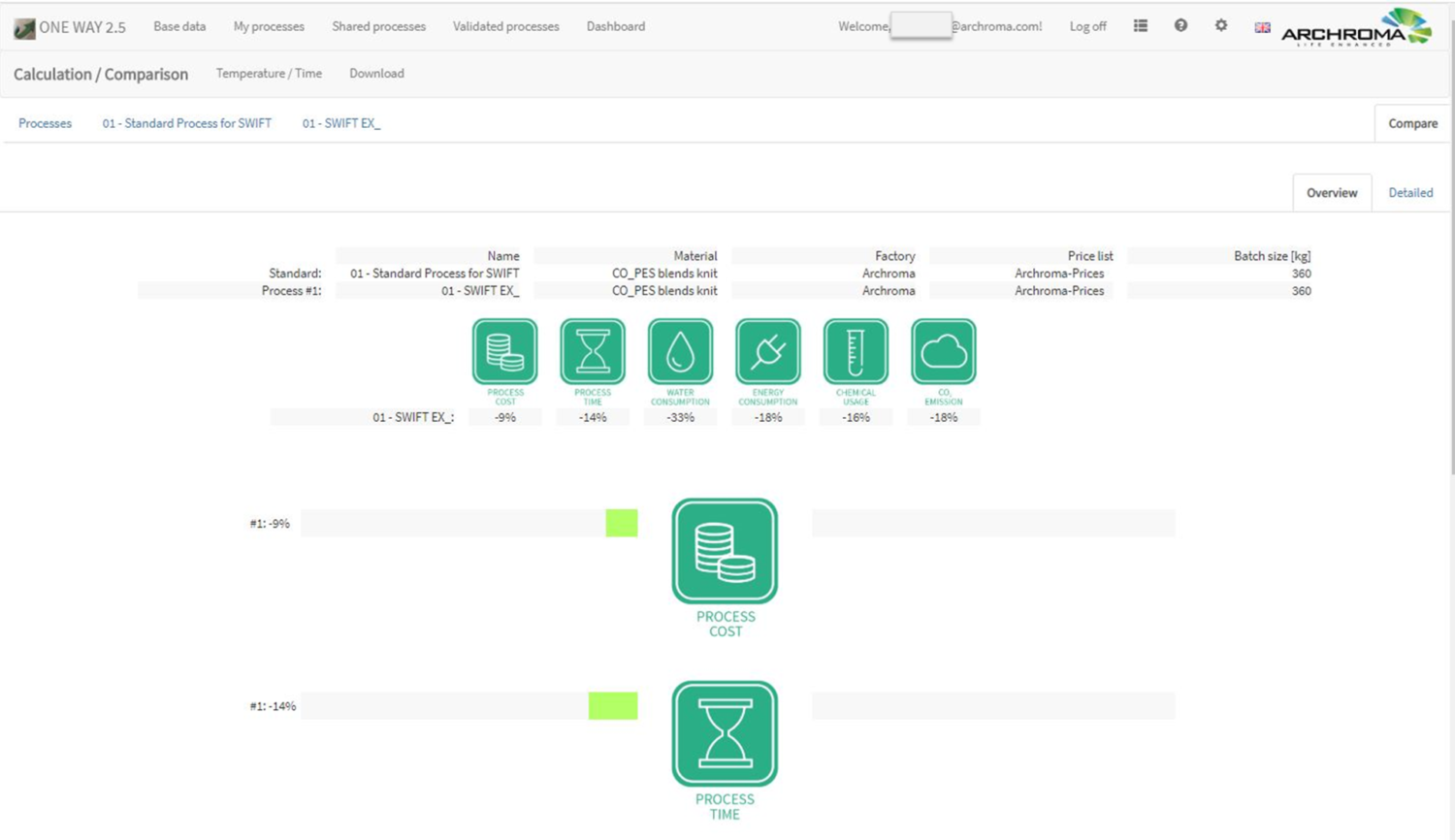Open Shared processes menu
Image resolution: width=1455 pixels, height=840 pixels.
(378, 26)
